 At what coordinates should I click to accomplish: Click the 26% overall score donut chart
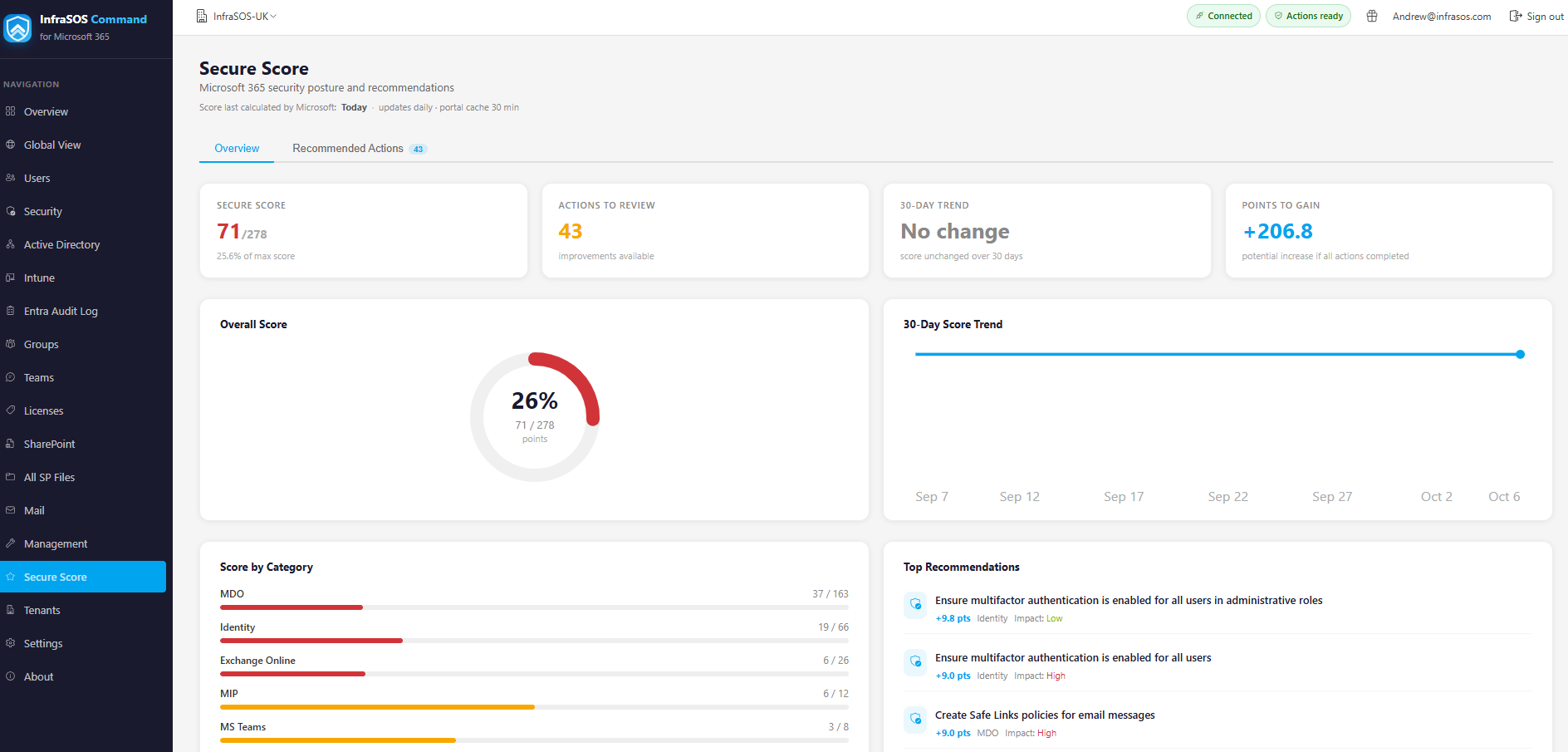tap(535, 417)
